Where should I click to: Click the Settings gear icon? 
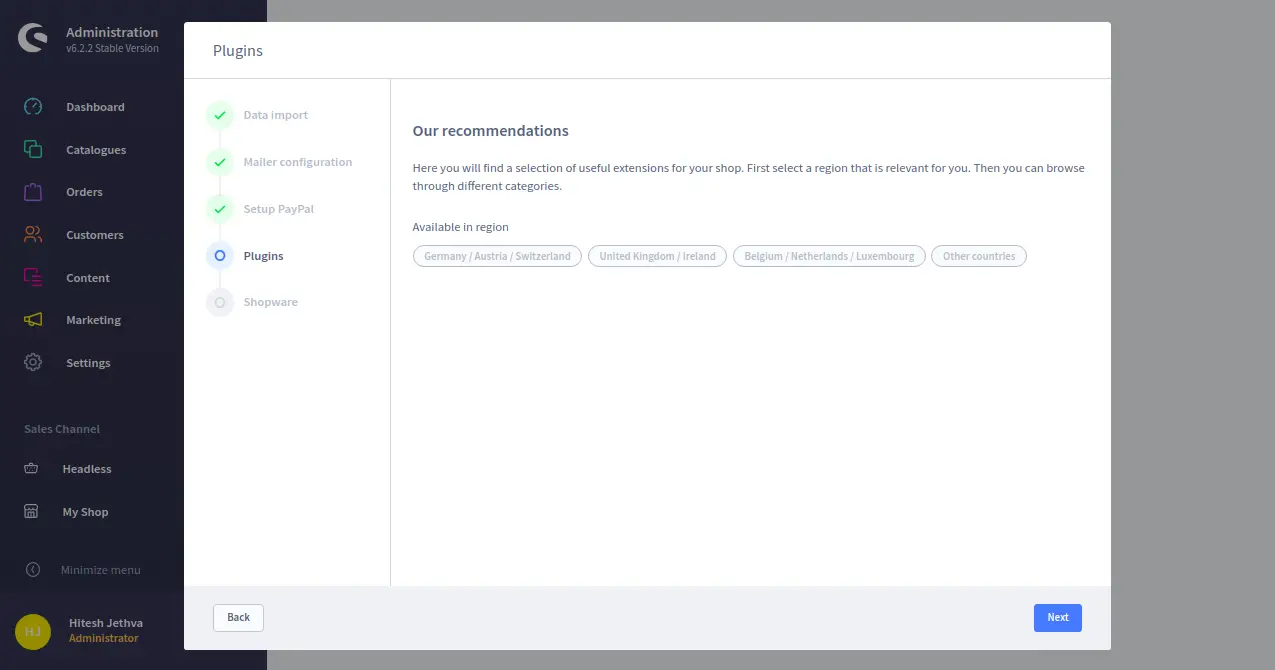[x=33, y=363]
